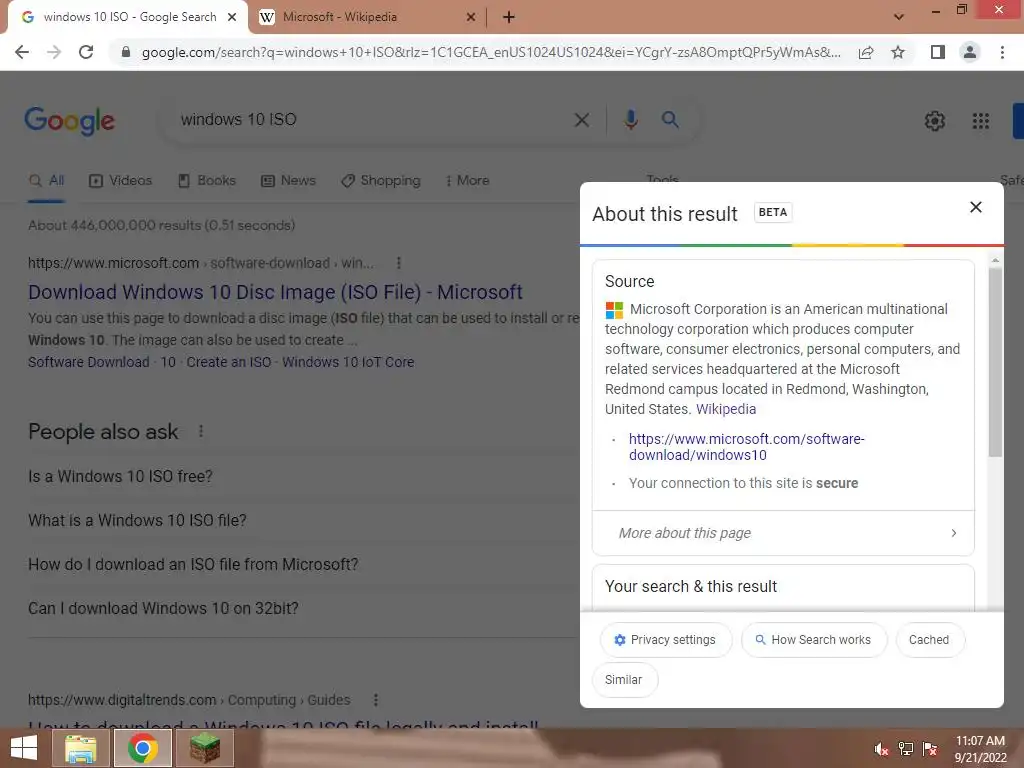This screenshot has height=768, width=1024.
Task: Share this page using the share icon
Action: pyautogui.click(x=866, y=52)
